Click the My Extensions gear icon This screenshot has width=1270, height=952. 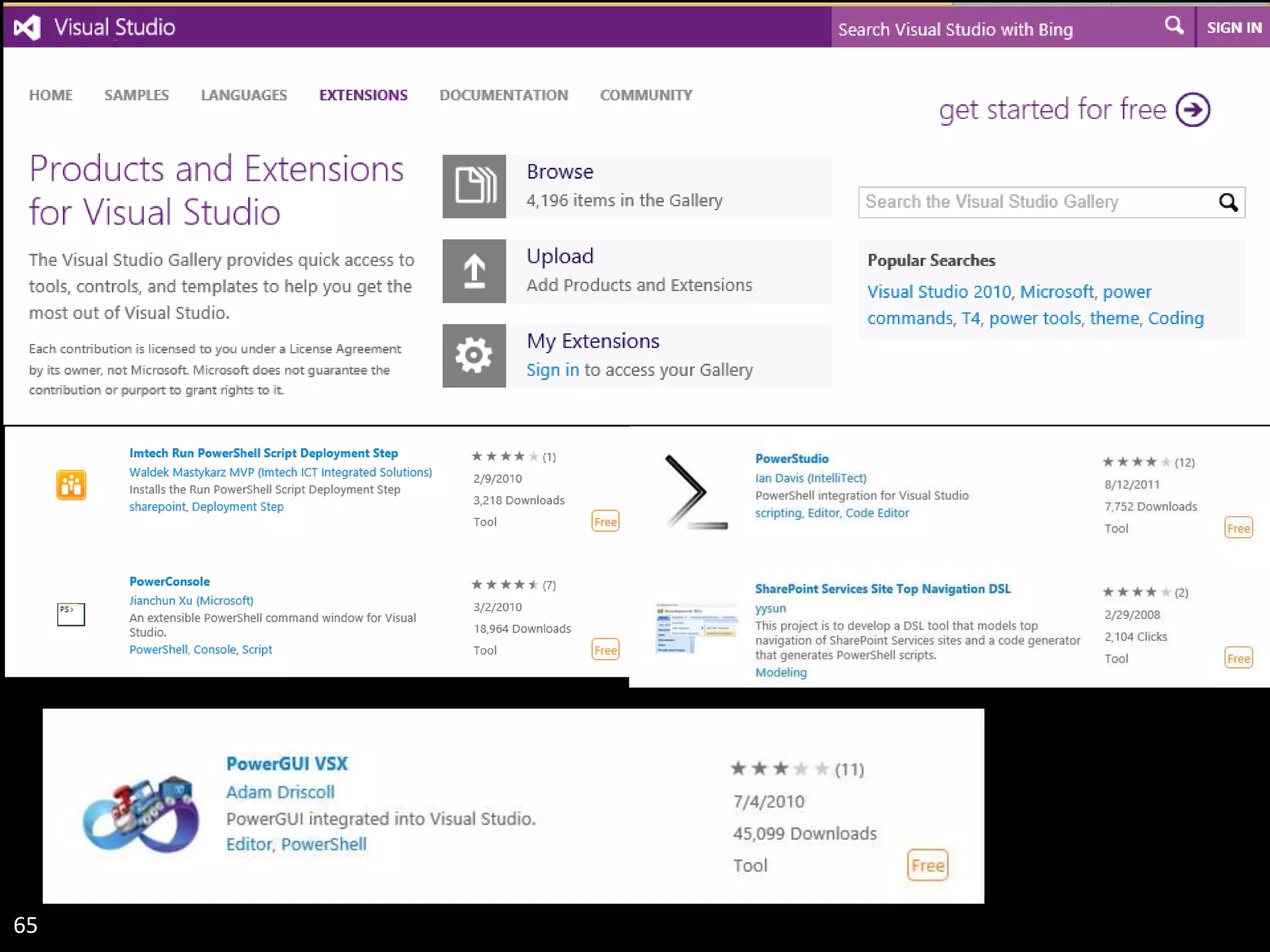(x=474, y=356)
